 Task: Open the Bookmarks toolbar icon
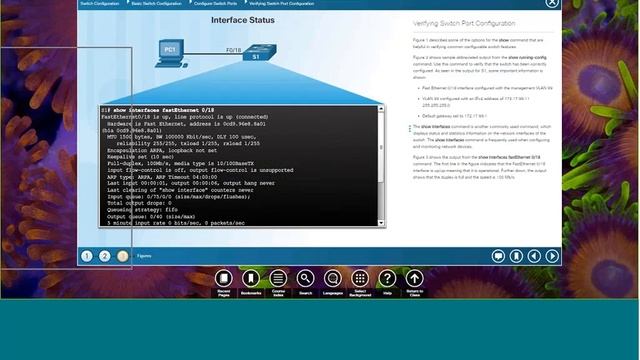tap(251, 279)
